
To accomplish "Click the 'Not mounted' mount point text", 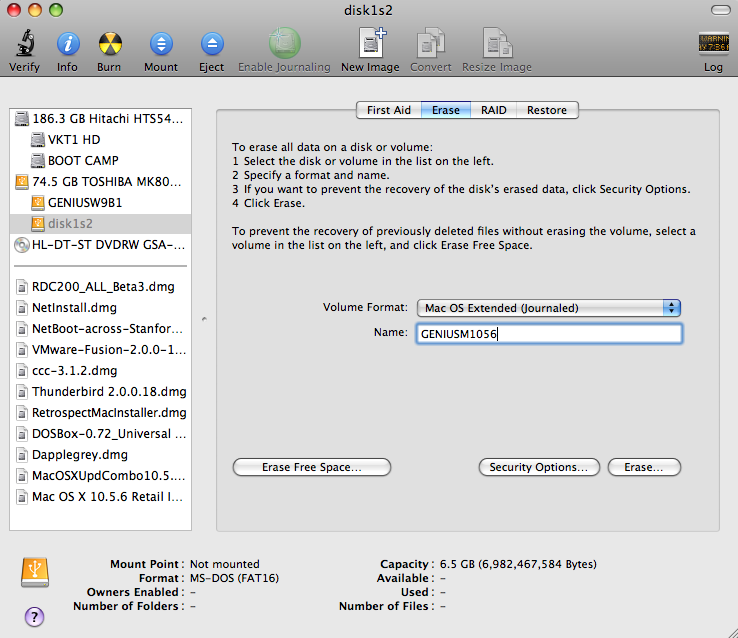I will (x=225, y=564).
